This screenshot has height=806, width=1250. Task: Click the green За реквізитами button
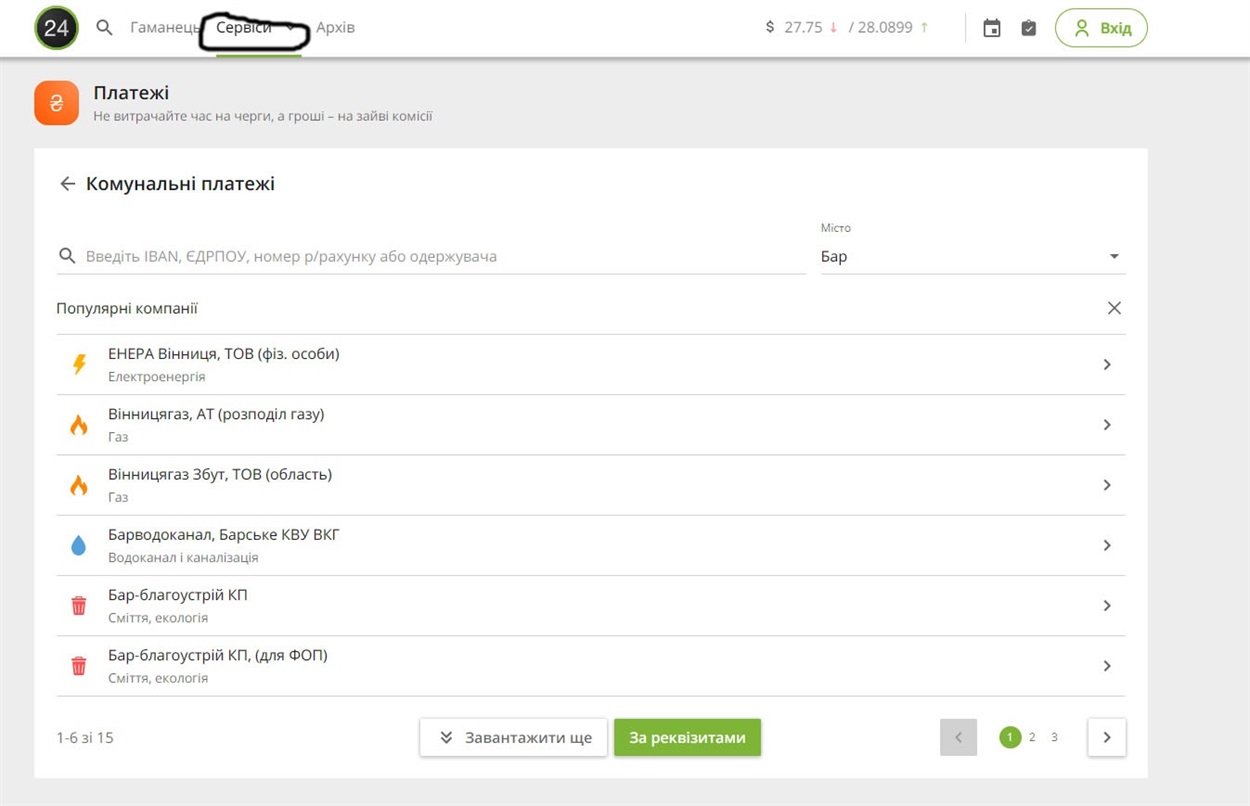[687, 738]
